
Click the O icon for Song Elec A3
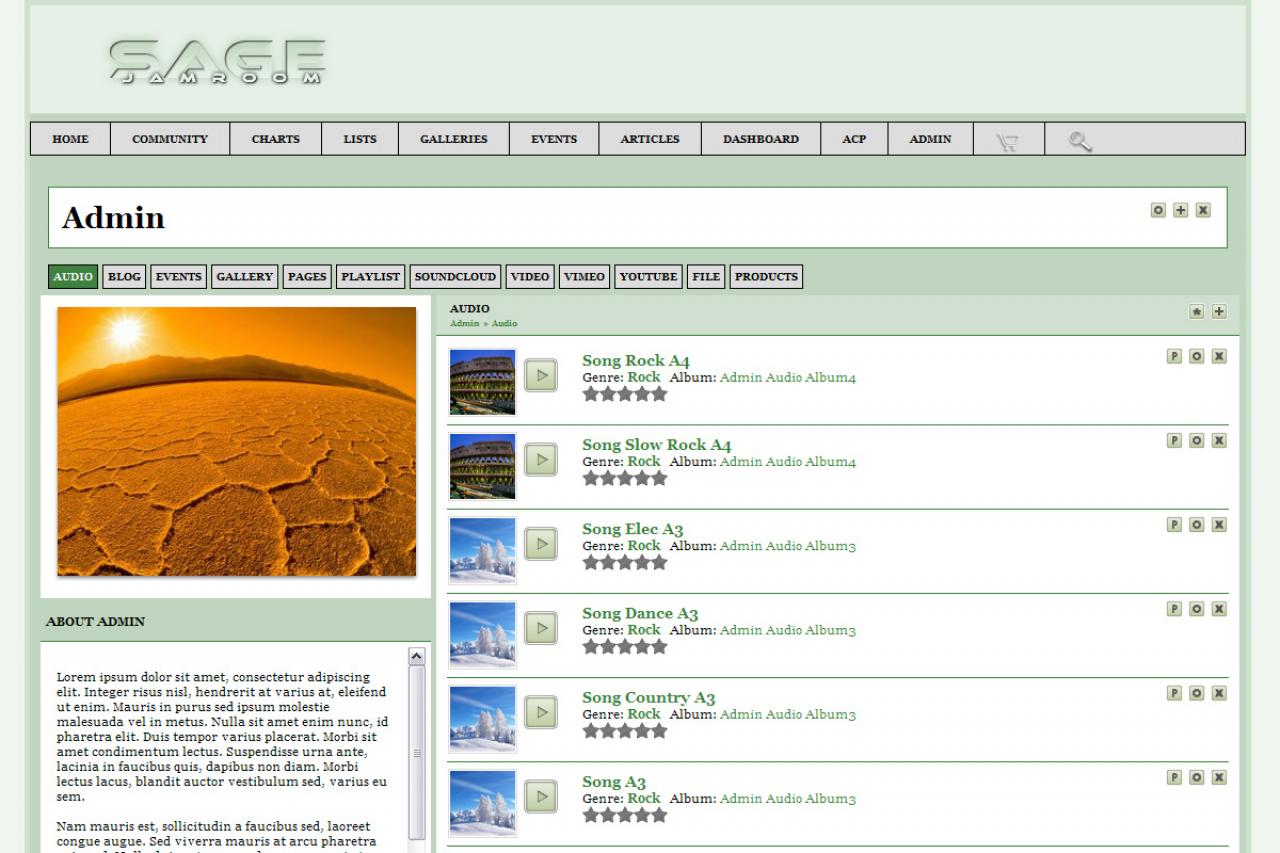(1196, 524)
